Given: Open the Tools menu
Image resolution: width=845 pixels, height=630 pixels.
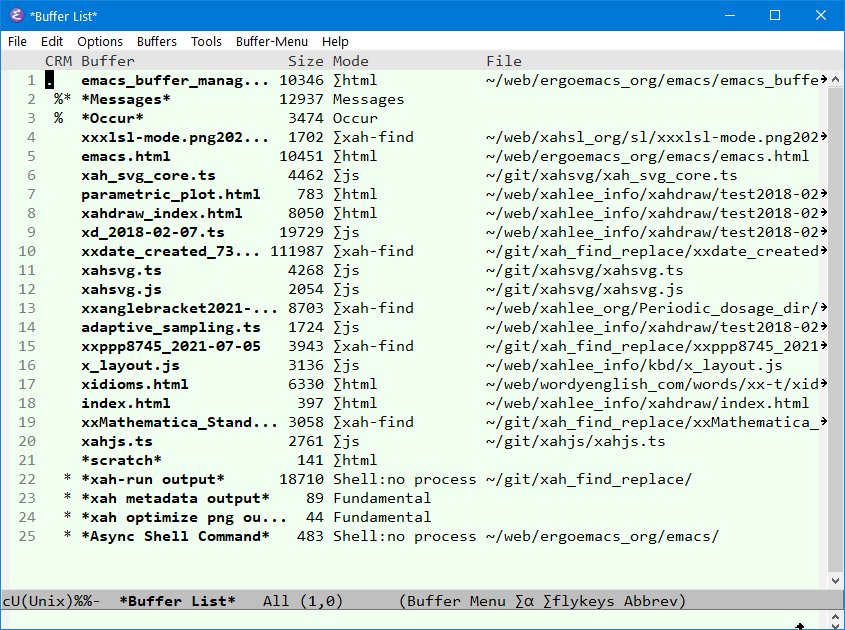Looking at the screenshot, I should pyautogui.click(x=207, y=41).
